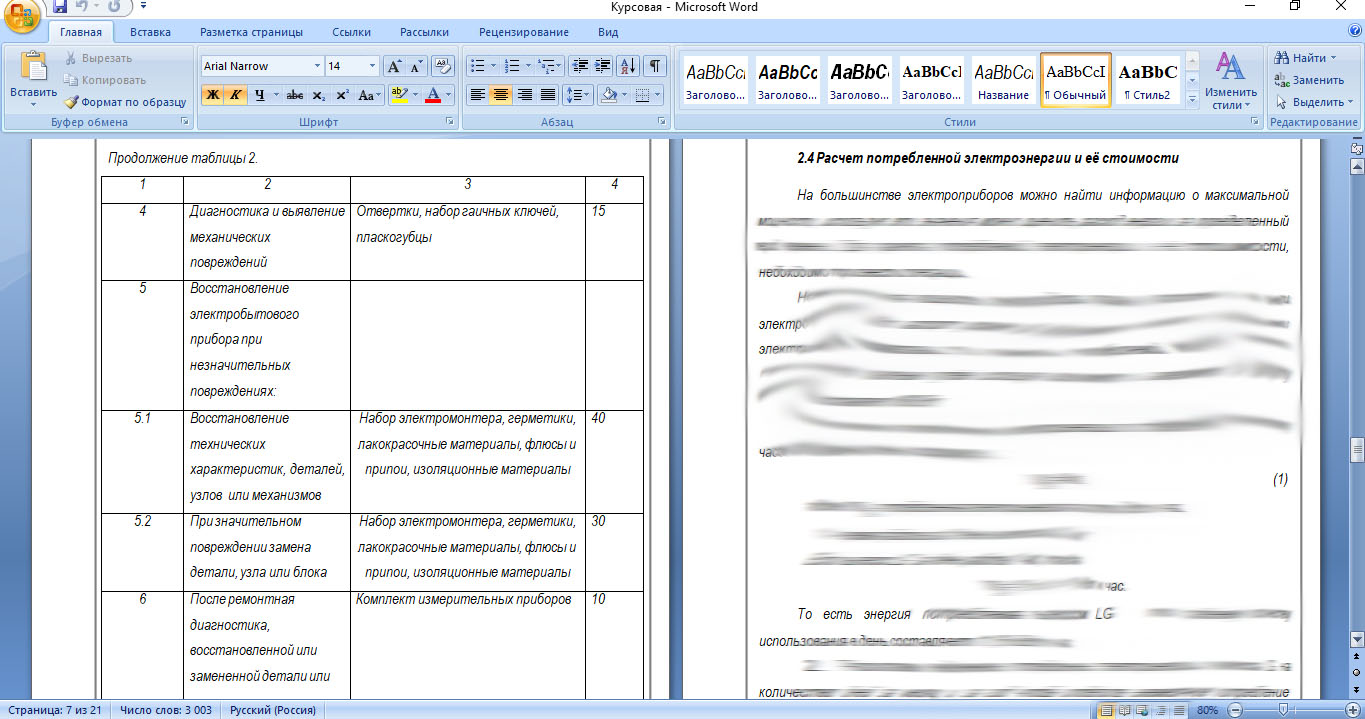Click the Заменить button
This screenshot has width=1365, height=719.
tap(1310, 80)
